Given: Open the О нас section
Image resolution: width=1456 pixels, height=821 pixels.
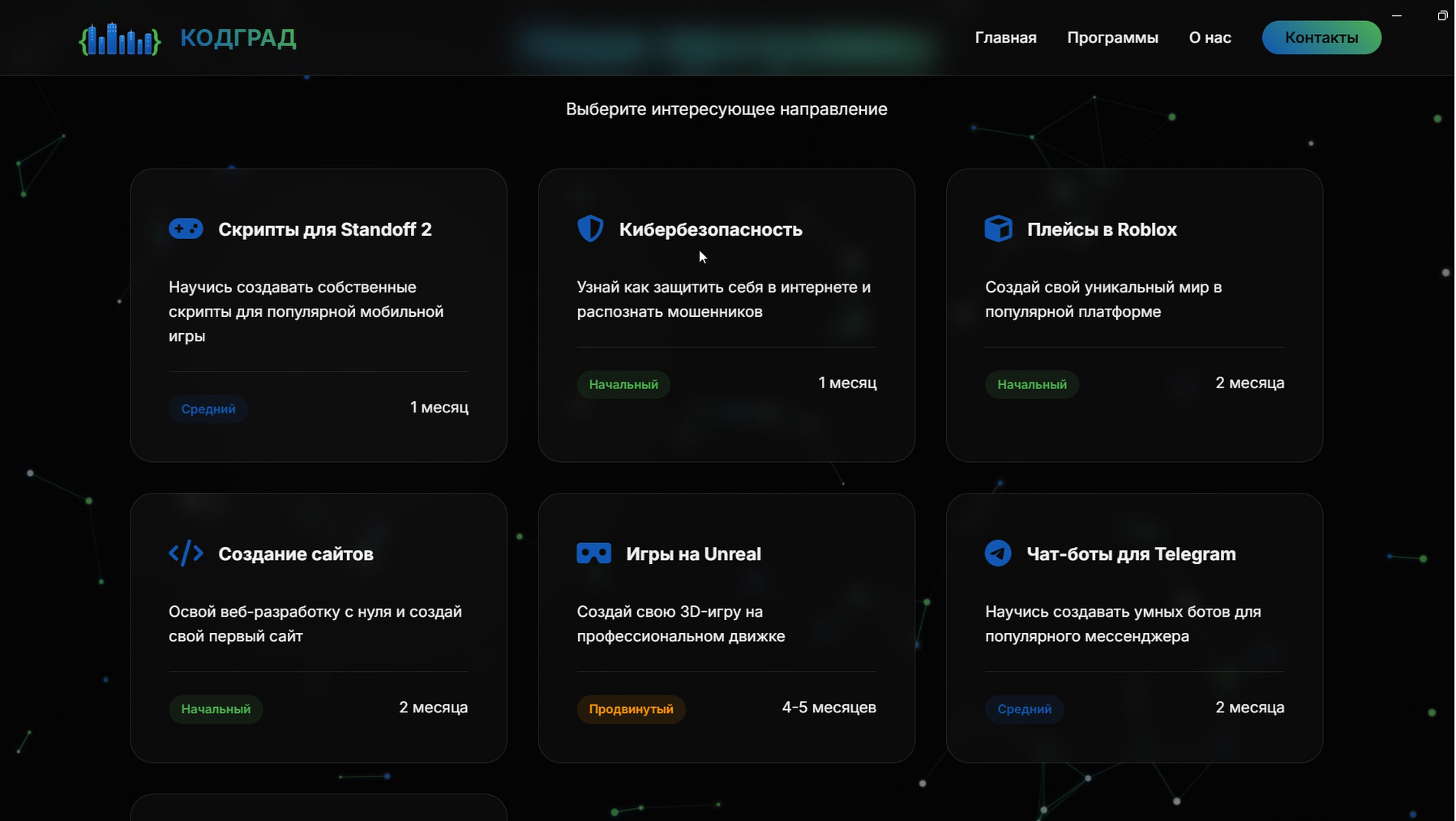Looking at the screenshot, I should (1210, 37).
